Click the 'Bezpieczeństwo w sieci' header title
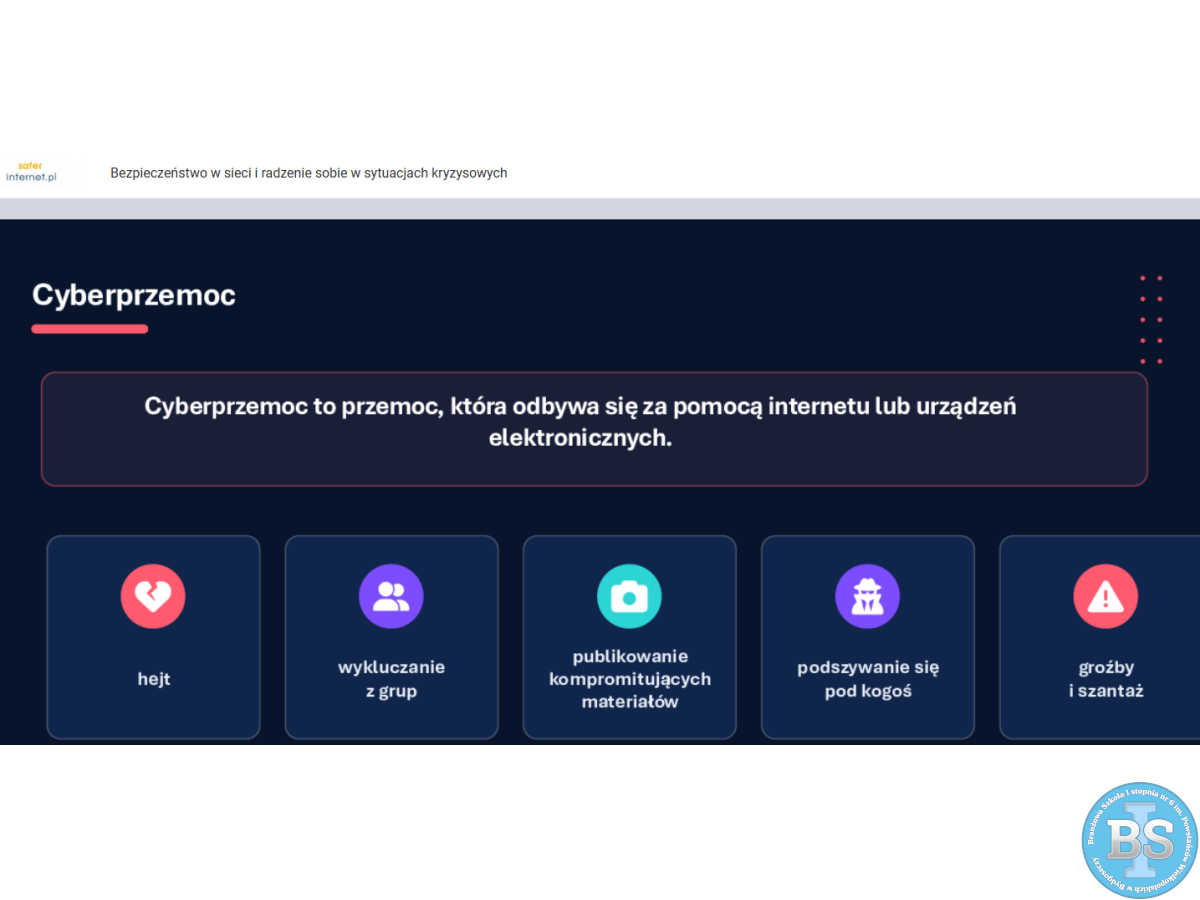 (308, 173)
